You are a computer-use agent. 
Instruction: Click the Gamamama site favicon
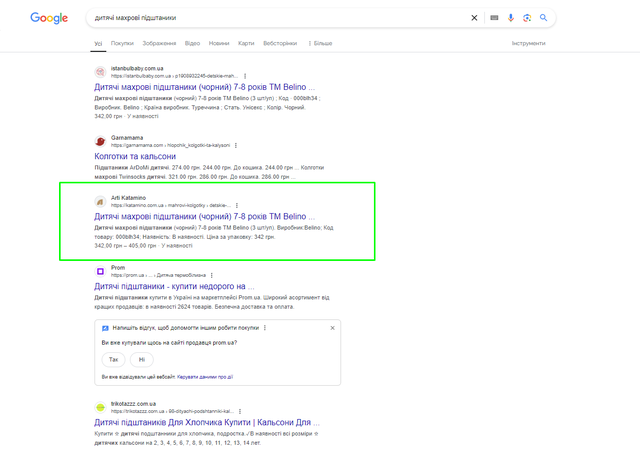tap(100, 141)
